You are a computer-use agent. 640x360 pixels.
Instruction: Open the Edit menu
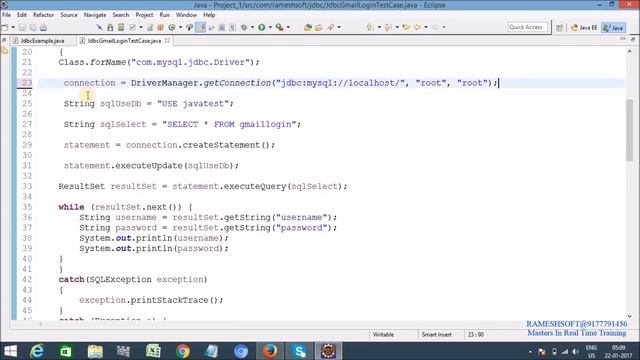coord(22,15)
